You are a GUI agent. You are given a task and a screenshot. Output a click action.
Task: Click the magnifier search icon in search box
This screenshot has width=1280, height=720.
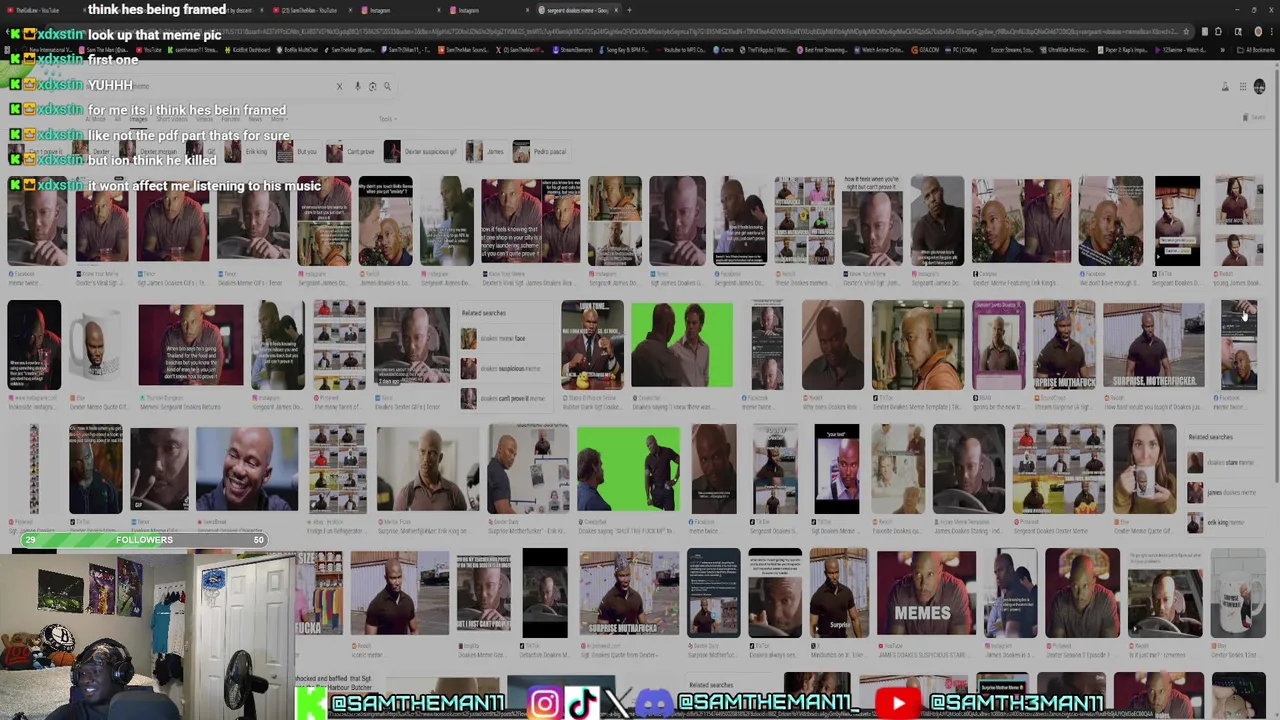387,86
